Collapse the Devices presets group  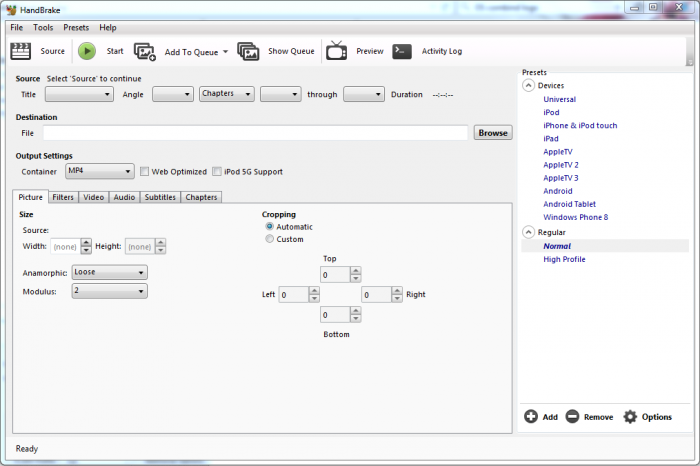click(x=528, y=85)
